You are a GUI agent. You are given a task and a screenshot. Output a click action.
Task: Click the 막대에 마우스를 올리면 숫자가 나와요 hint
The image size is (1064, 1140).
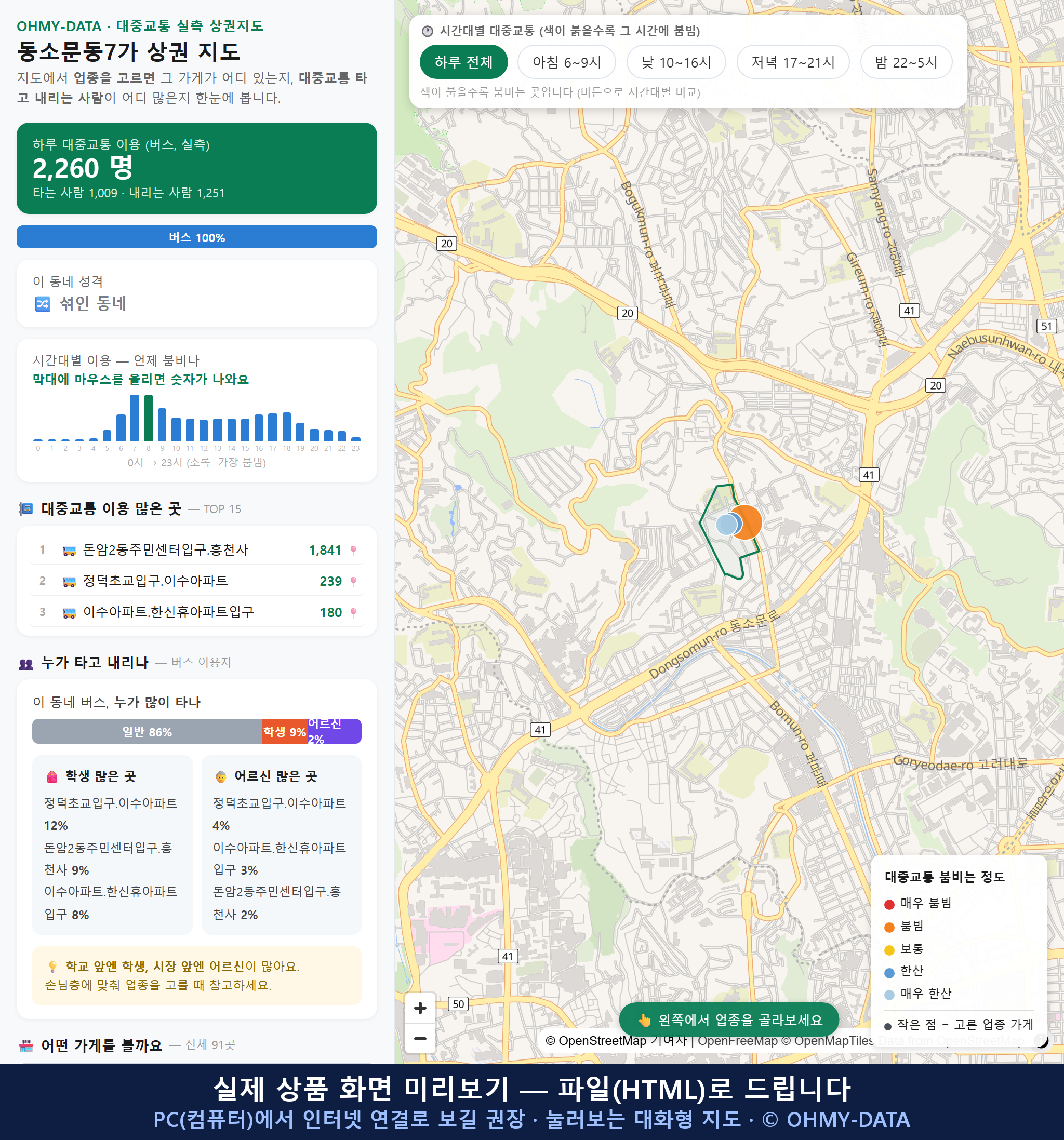coord(140,380)
